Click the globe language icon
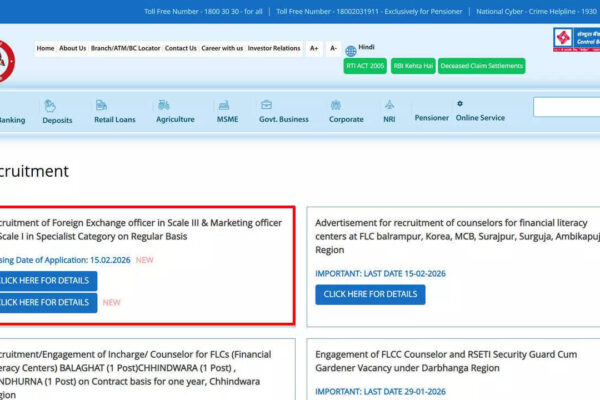 tap(351, 51)
